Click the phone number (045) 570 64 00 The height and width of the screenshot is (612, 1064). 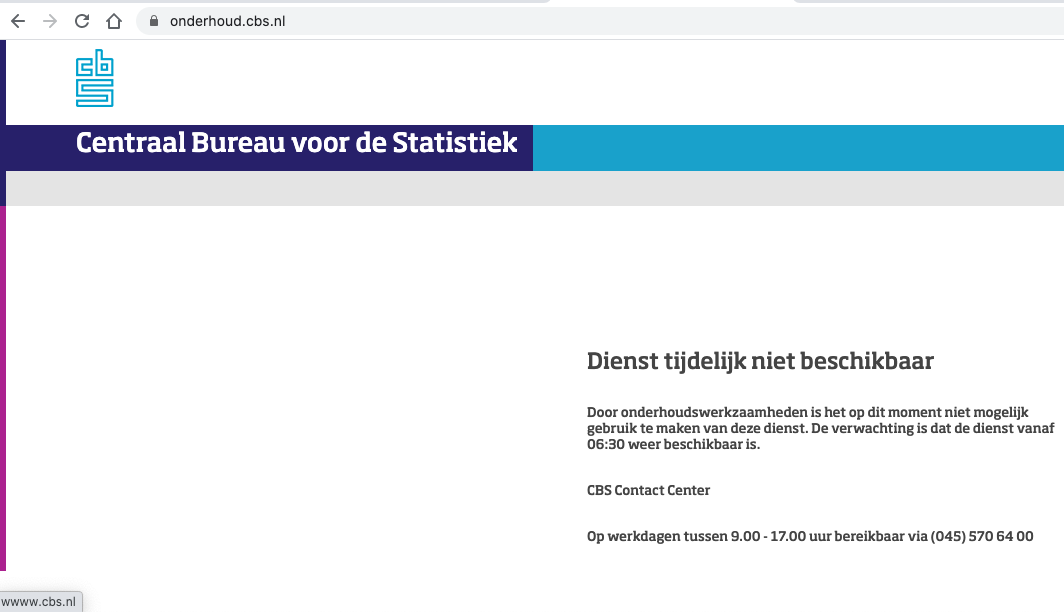click(x=982, y=536)
